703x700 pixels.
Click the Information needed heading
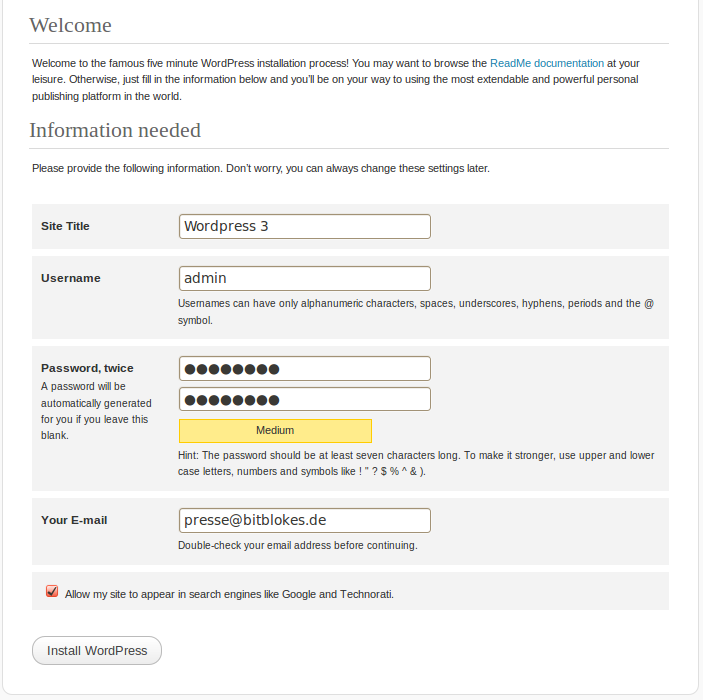[x=115, y=130]
